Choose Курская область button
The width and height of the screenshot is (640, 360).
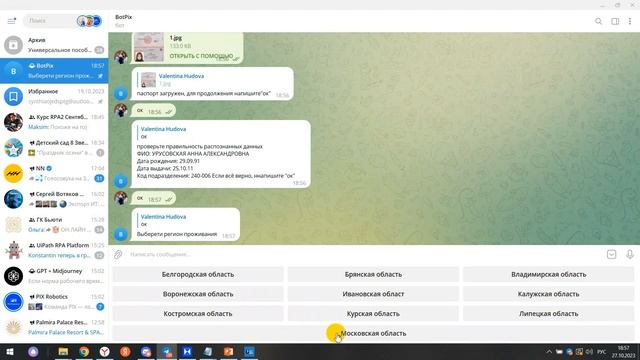click(373, 313)
